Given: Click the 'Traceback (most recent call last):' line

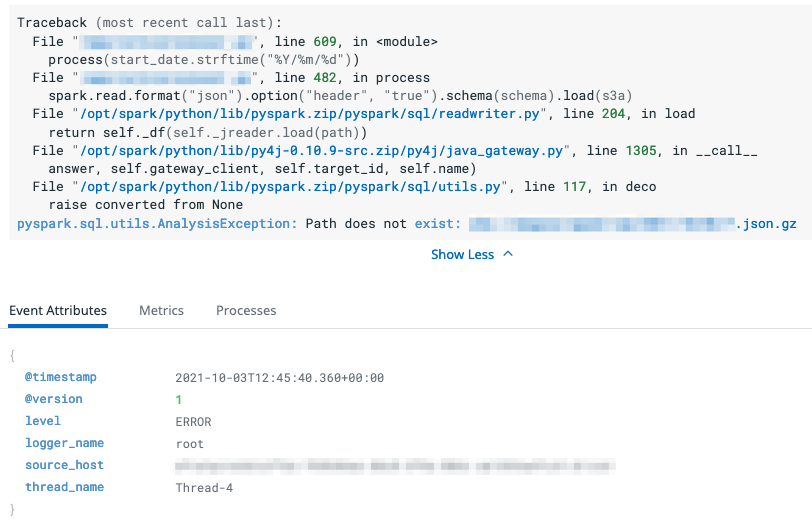Looking at the screenshot, I should coord(150,23).
